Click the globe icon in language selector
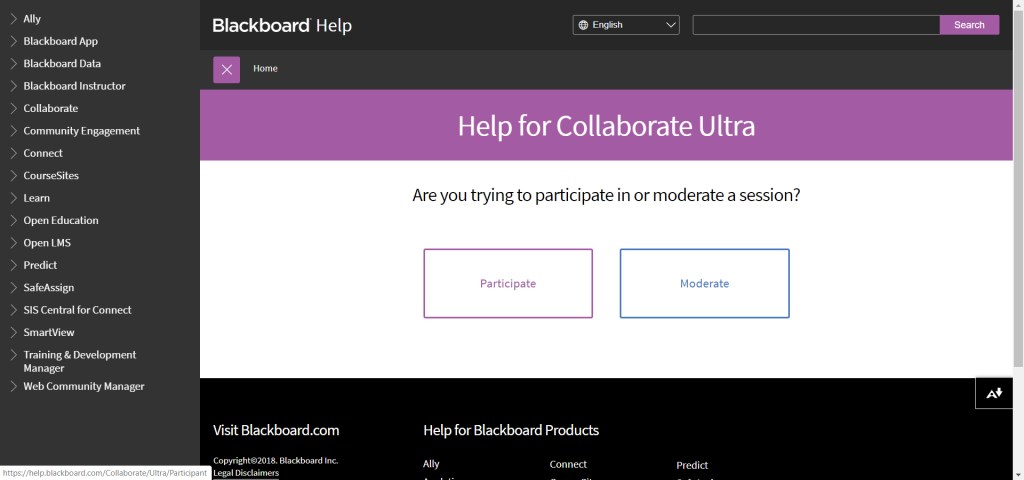Image resolution: width=1024 pixels, height=480 pixels. pos(583,25)
